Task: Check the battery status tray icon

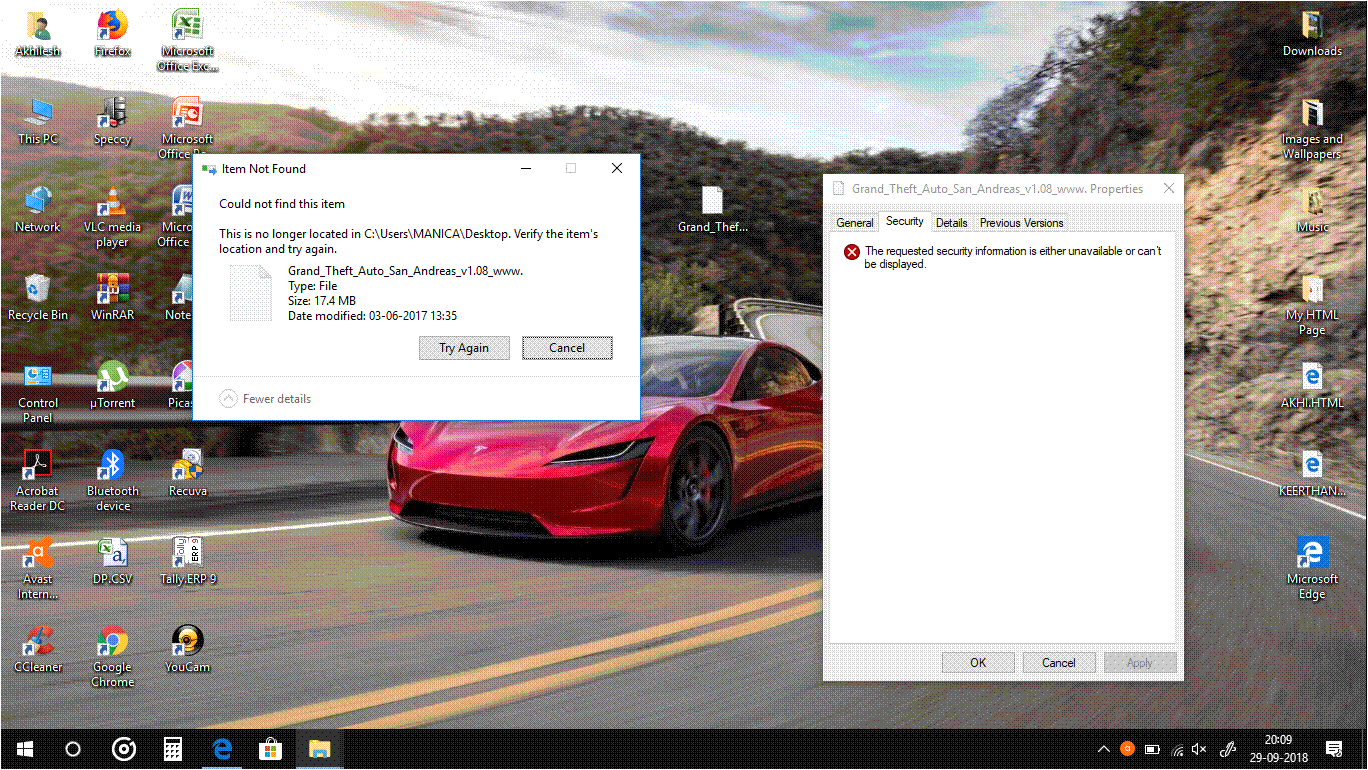Action: pos(1152,749)
